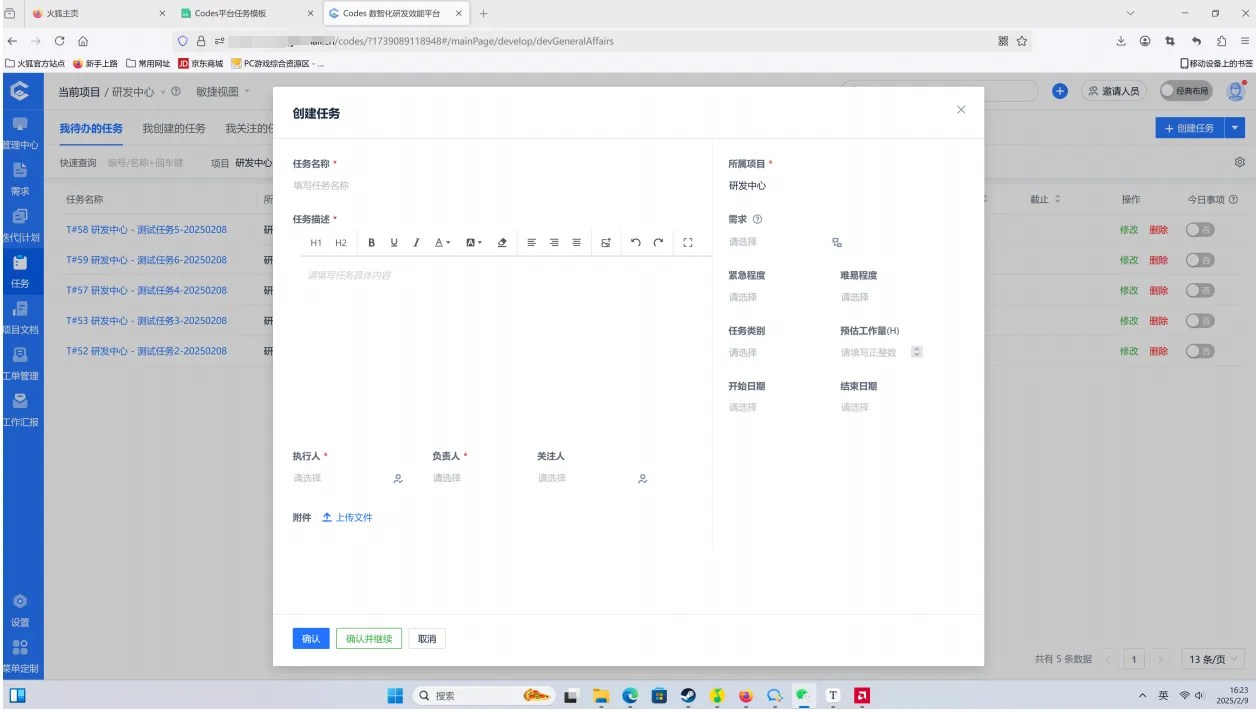
Task: Open 设置 in the sidebar
Action: pos(20,610)
